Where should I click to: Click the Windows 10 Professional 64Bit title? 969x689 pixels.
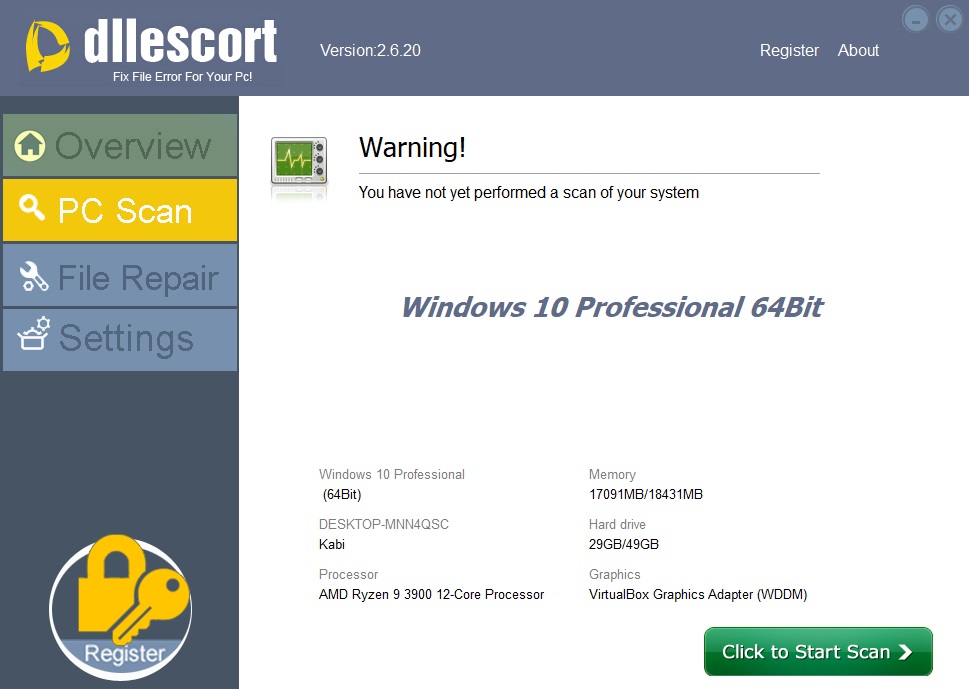(x=612, y=307)
